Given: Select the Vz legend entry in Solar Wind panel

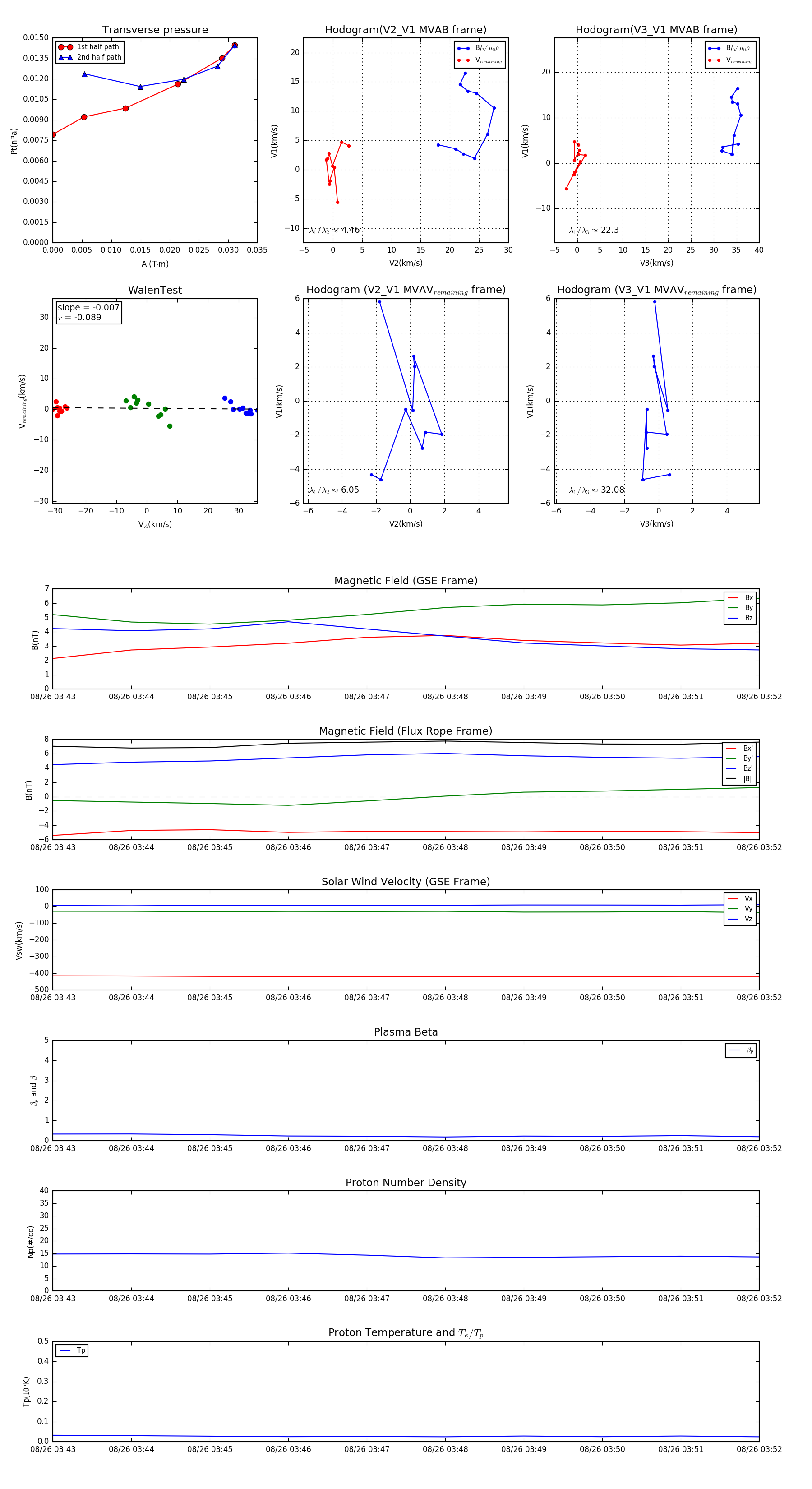Looking at the screenshot, I should pos(740,919).
